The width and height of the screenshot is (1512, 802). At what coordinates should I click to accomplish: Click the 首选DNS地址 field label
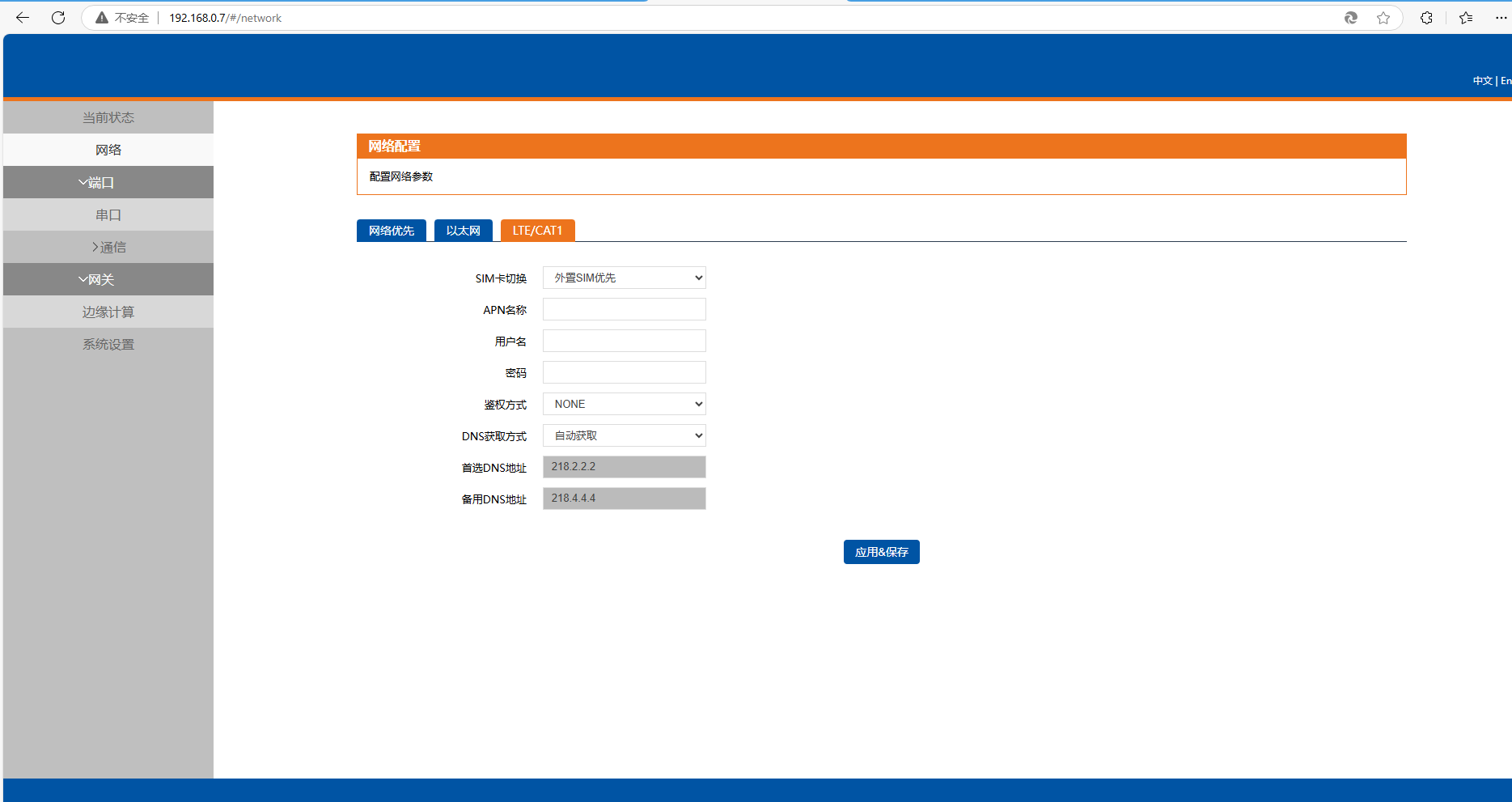pyautogui.click(x=494, y=468)
